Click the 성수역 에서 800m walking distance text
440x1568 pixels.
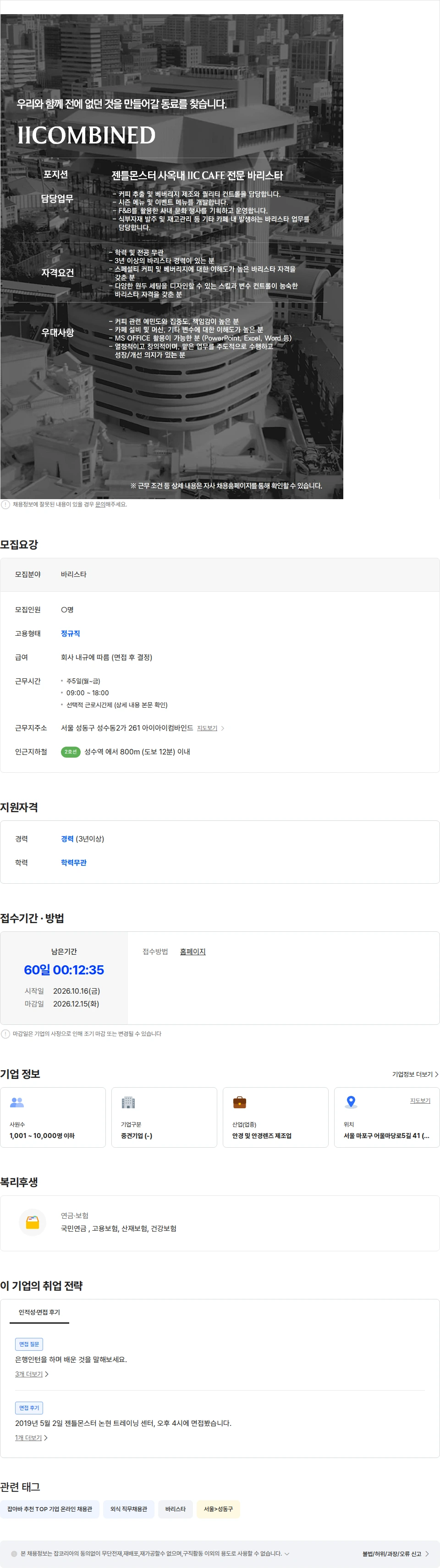[137, 752]
